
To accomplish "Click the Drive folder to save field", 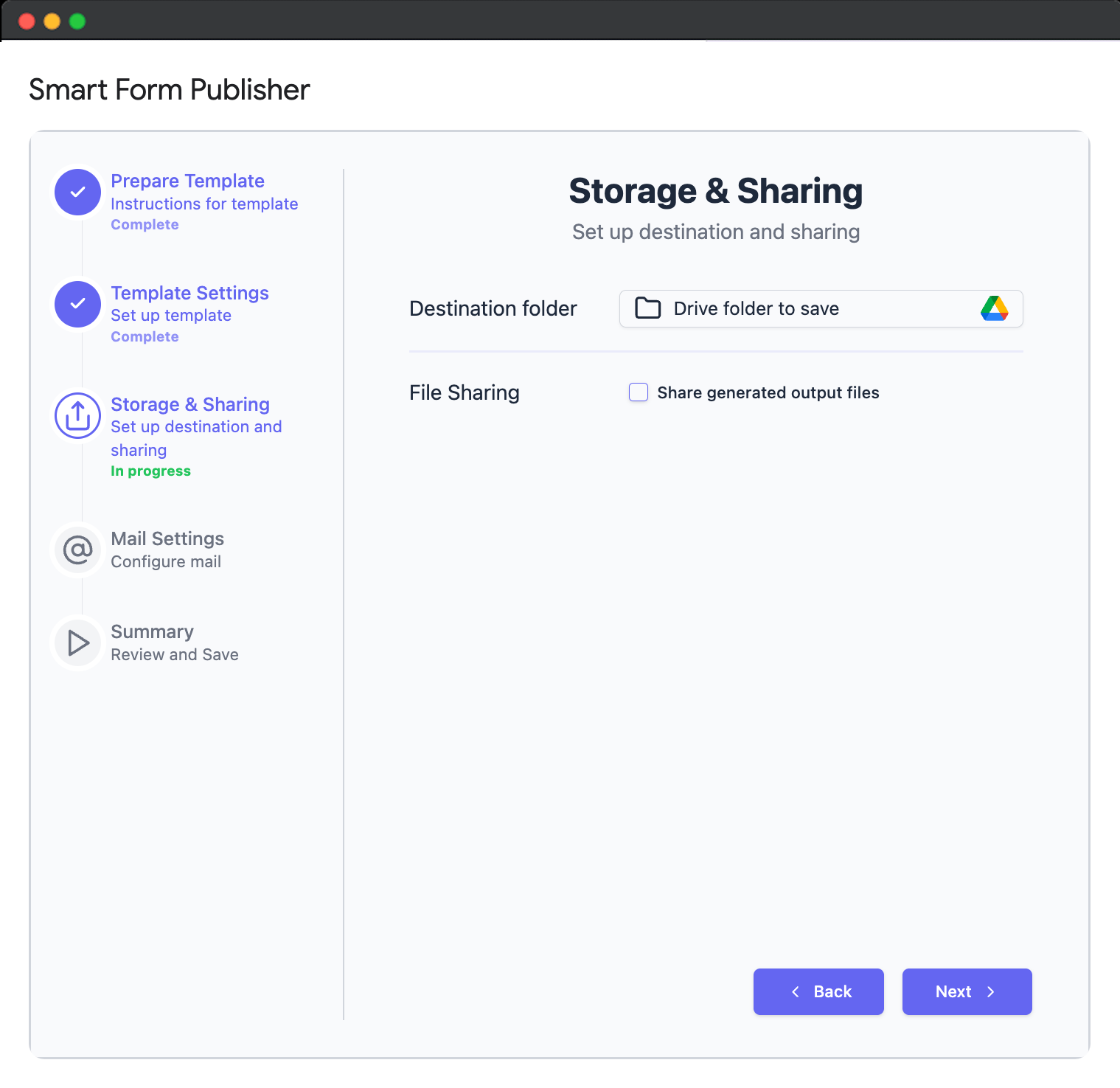I will [821, 308].
